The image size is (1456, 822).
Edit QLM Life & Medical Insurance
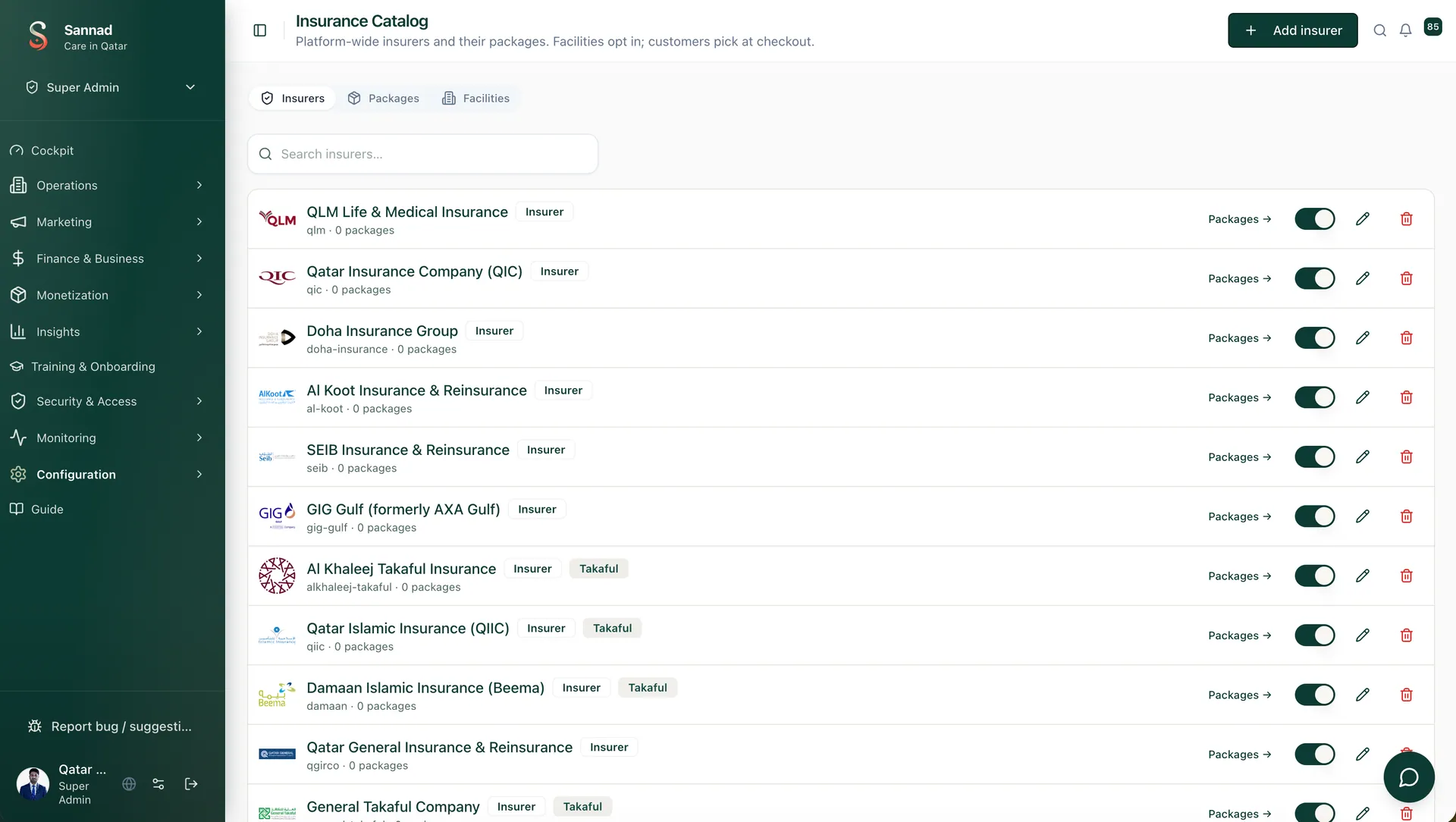tap(1363, 219)
